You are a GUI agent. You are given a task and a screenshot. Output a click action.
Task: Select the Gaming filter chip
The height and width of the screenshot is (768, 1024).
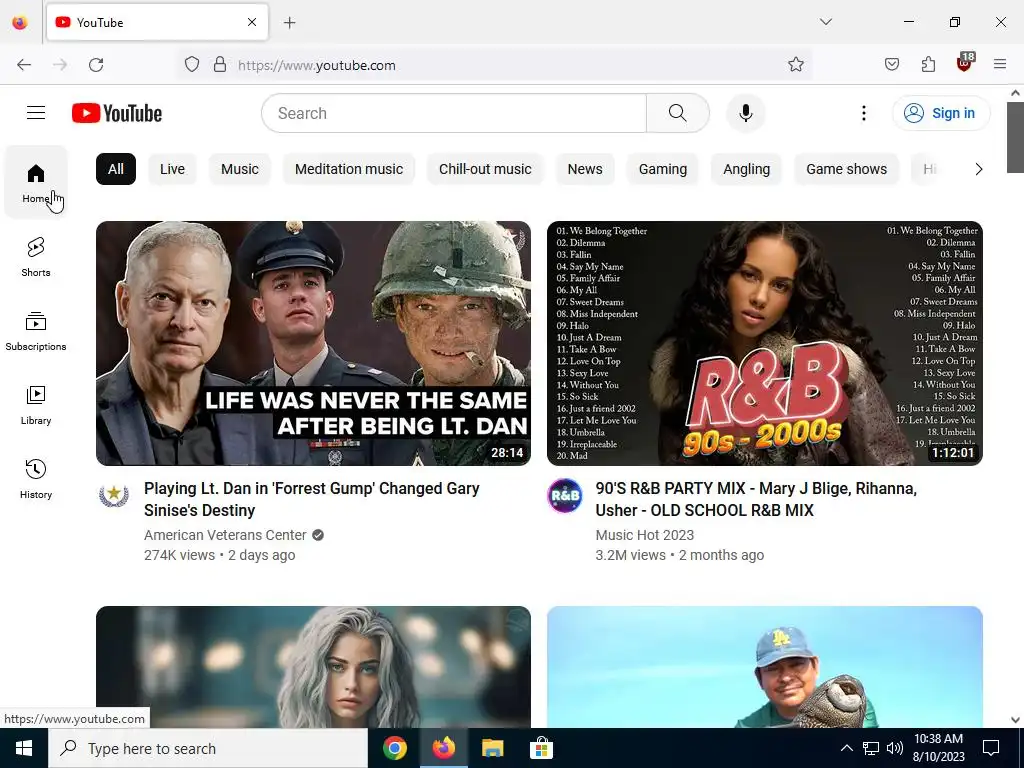point(663,169)
